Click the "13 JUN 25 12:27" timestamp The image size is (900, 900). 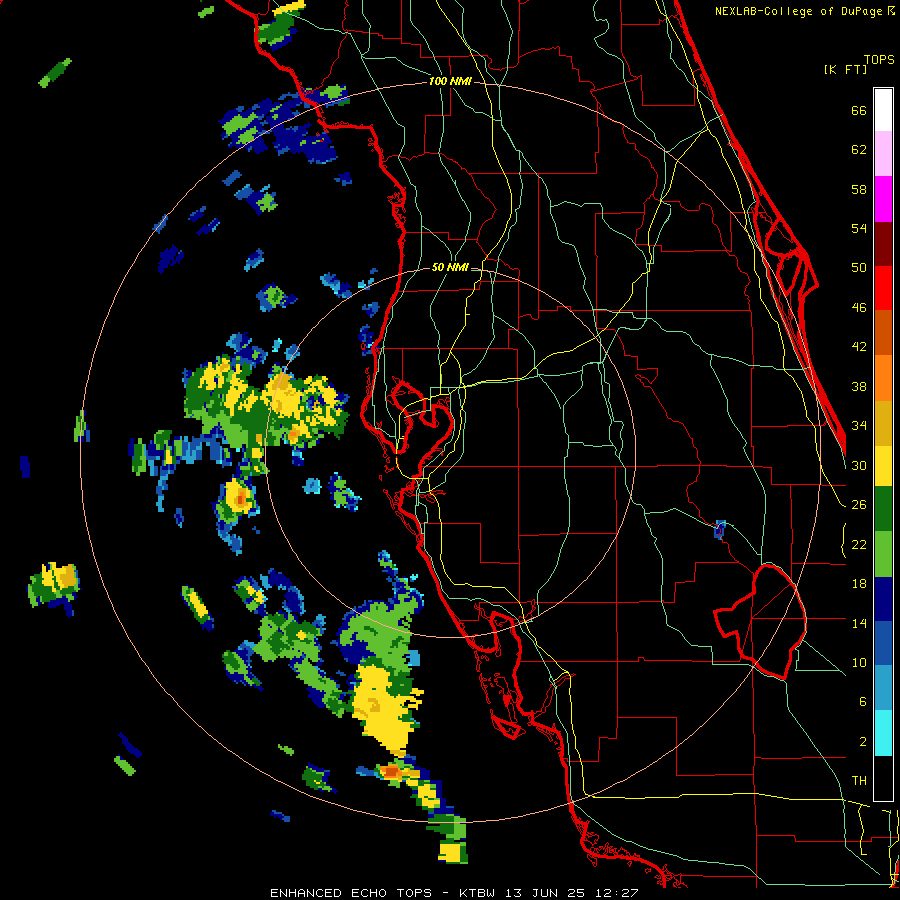572,893
